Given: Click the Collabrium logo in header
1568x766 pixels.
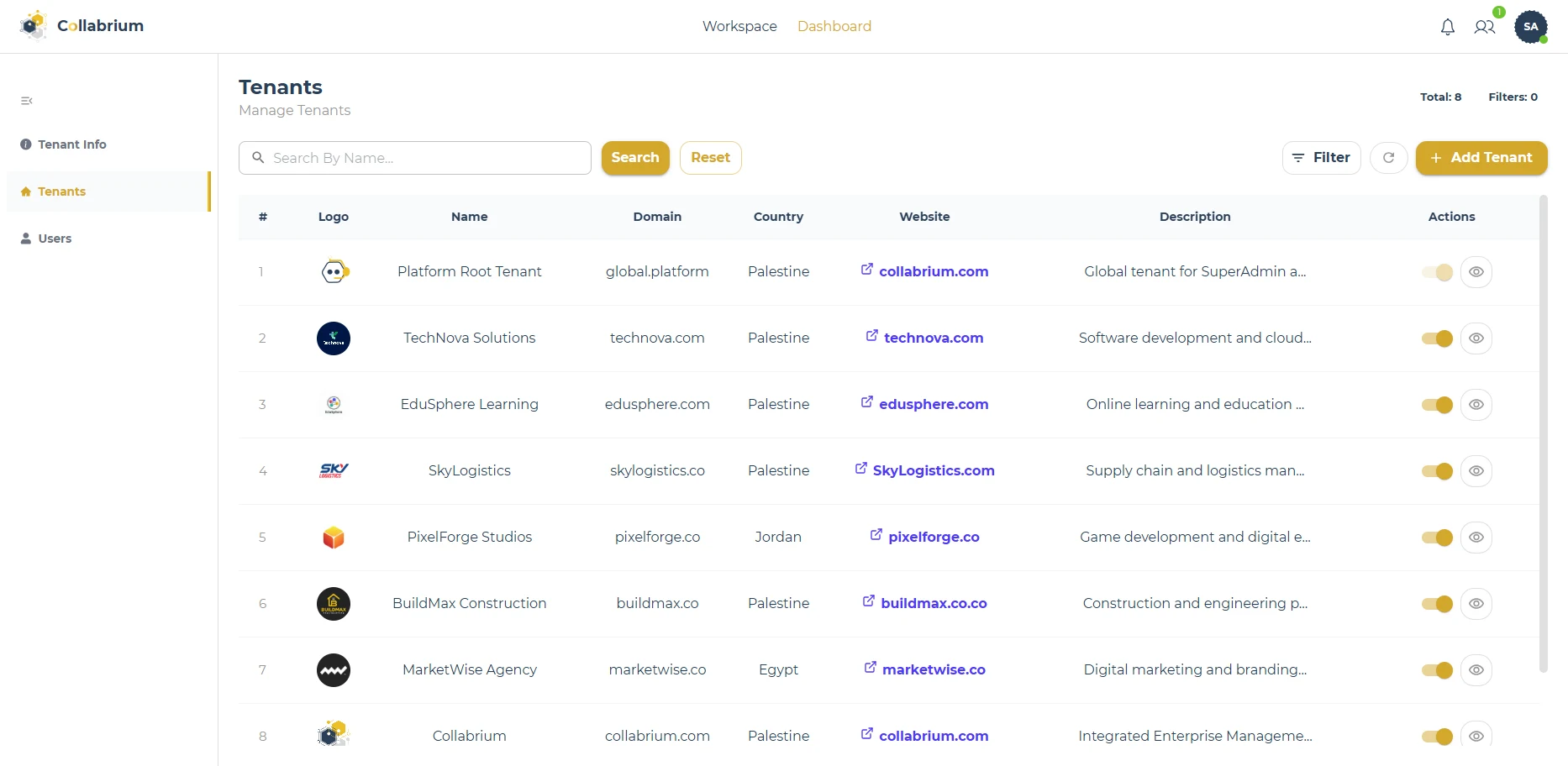Looking at the screenshot, I should 82,26.
